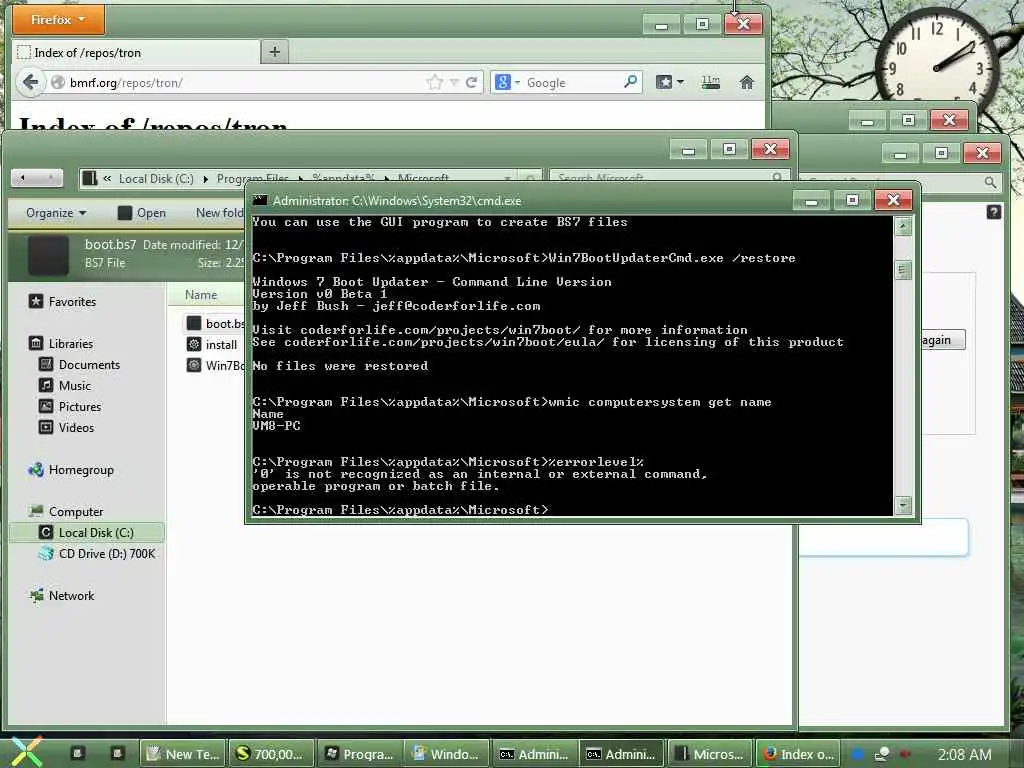Screen dimensions: 1024x768
Task: Click New folder in Explorer toolbar
Action: coord(219,213)
